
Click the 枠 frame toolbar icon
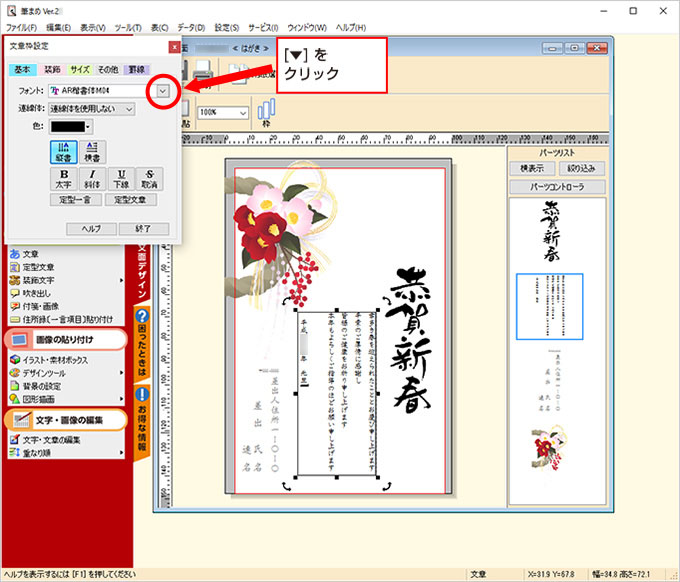pyautogui.click(x=266, y=113)
